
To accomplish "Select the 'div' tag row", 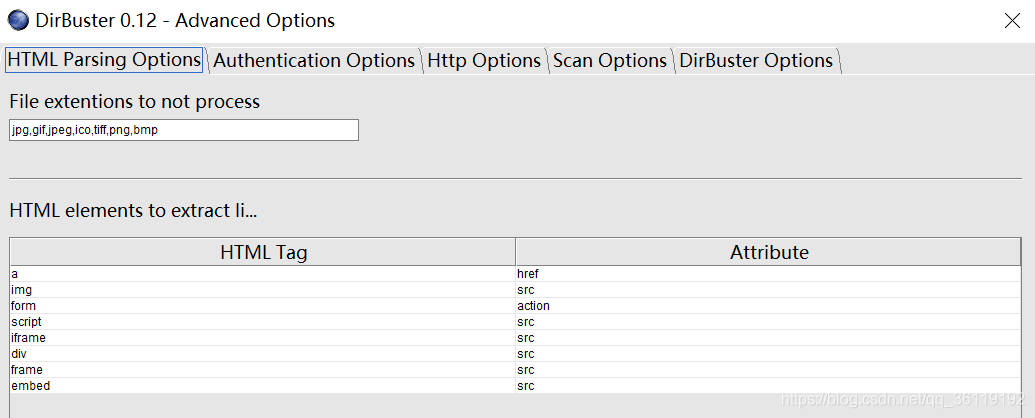I will pyautogui.click(x=262, y=354).
